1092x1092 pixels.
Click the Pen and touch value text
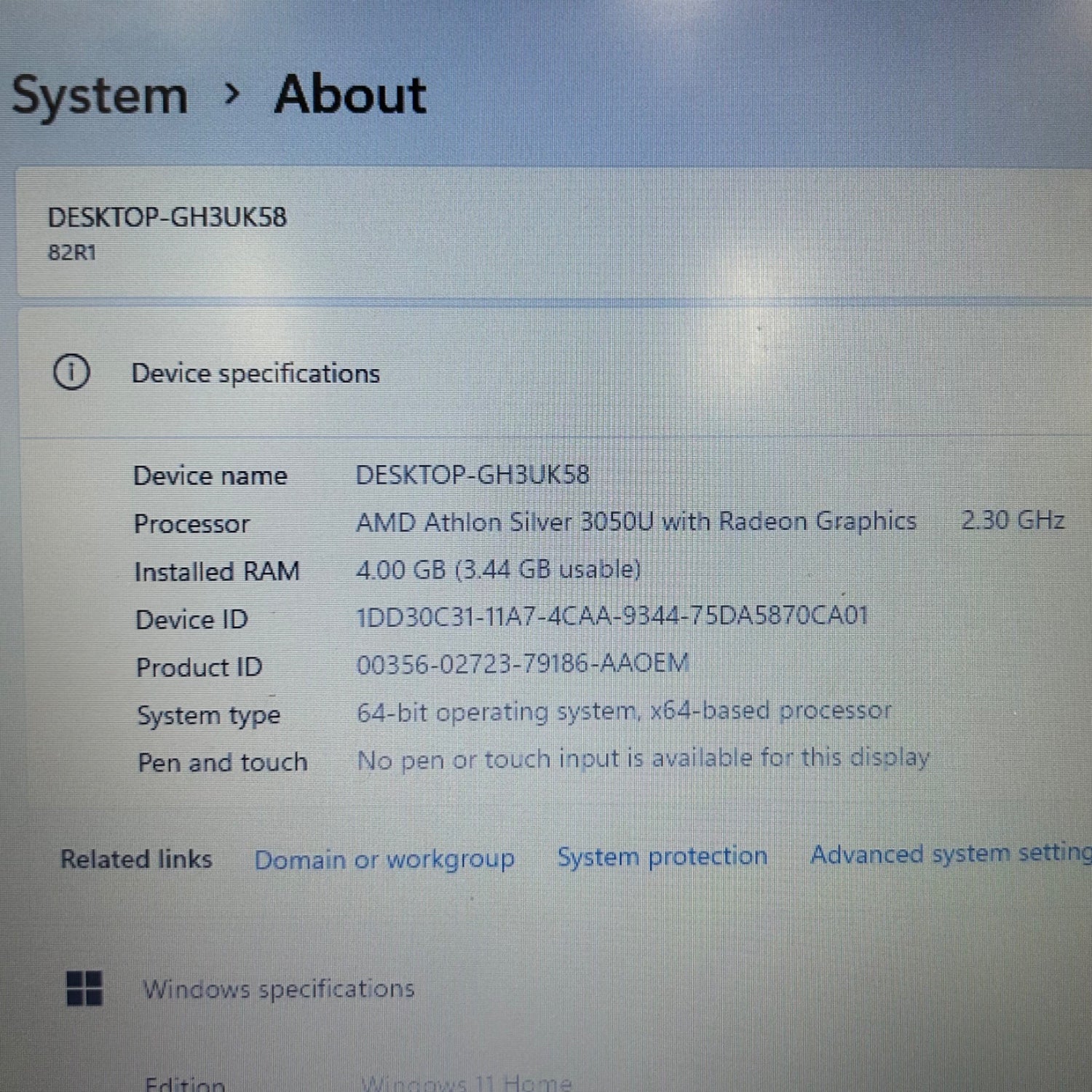(643, 759)
